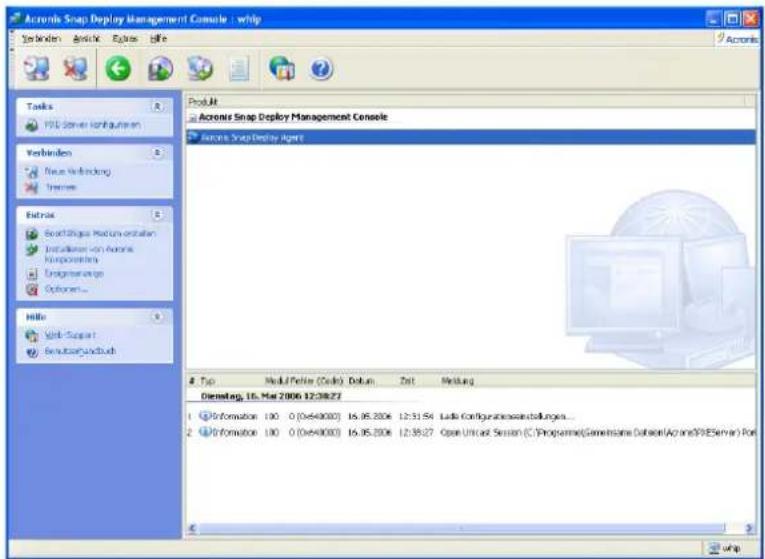Click the green back arrow toolbar button
Screen dimensions: 765x559
coord(118,68)
